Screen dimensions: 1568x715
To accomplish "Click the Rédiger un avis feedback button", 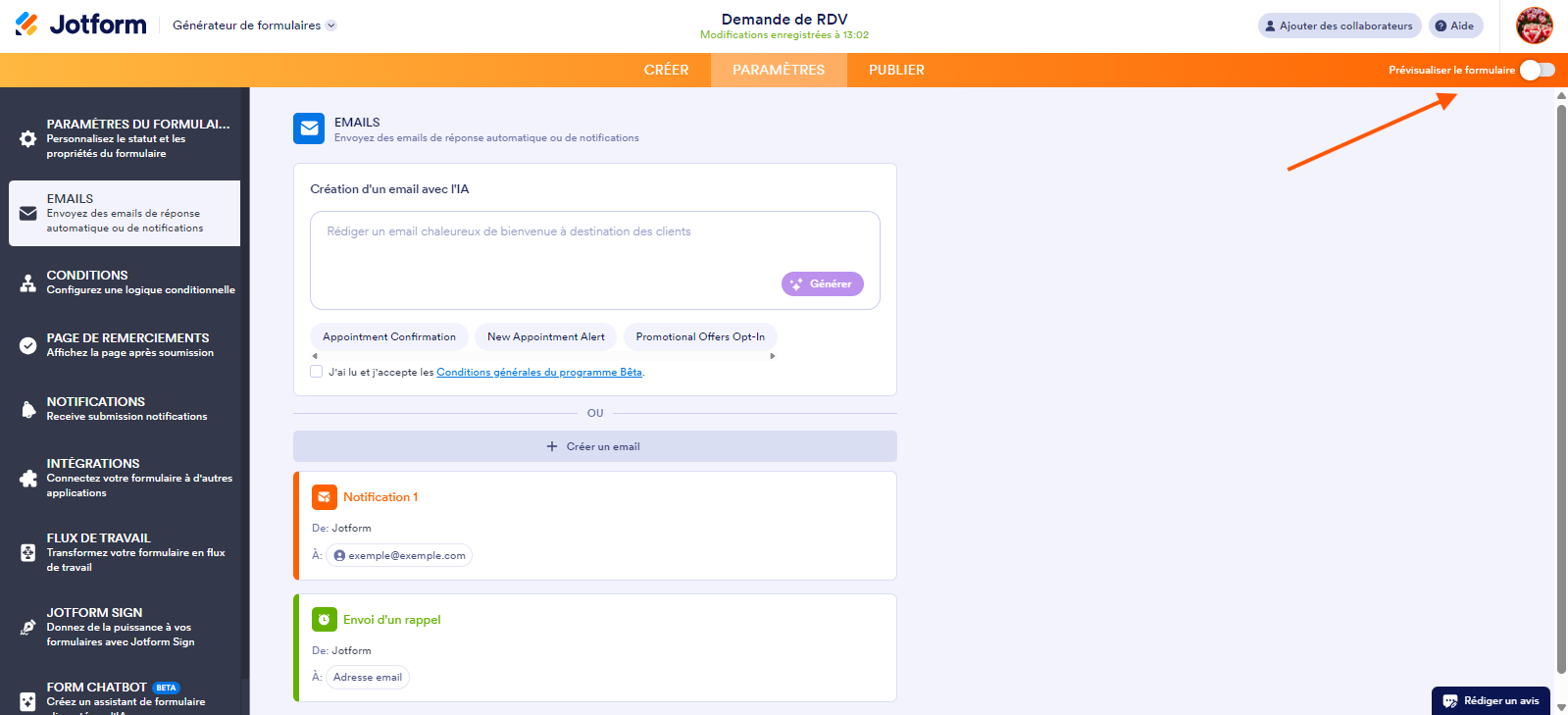I will (1491, 701).
